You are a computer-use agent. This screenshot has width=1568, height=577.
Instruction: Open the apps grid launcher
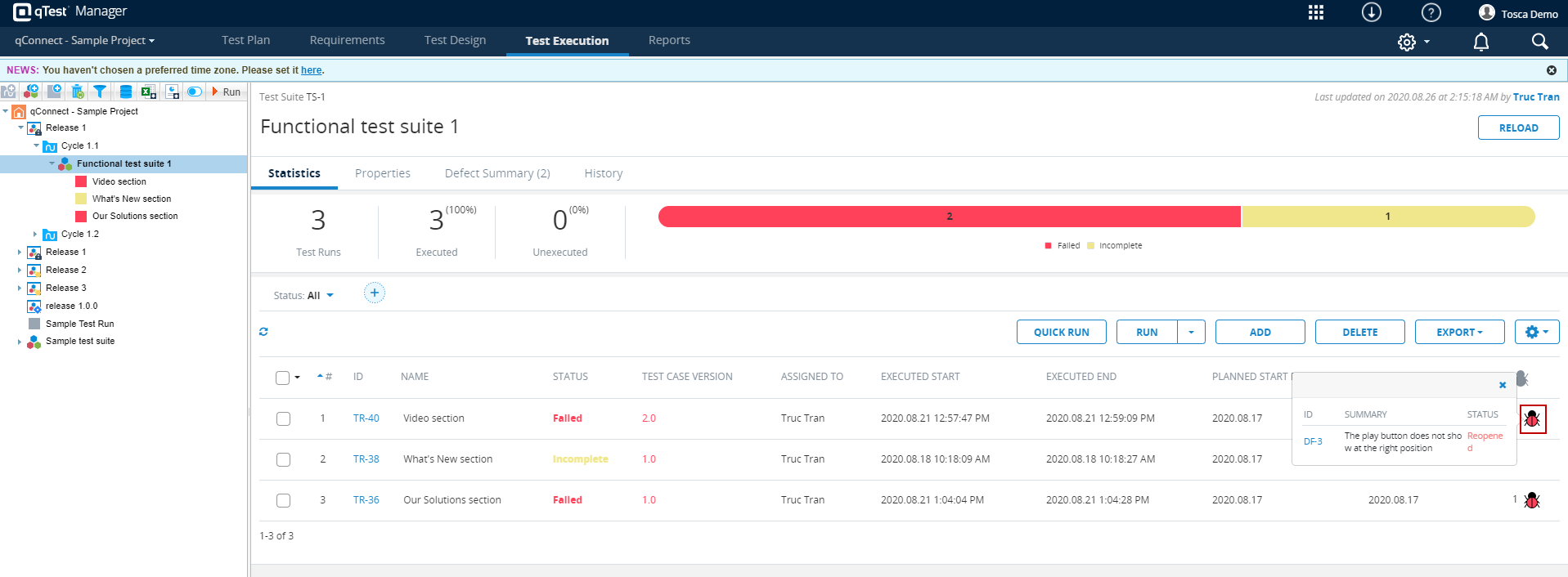click(x=1315, y=12)
